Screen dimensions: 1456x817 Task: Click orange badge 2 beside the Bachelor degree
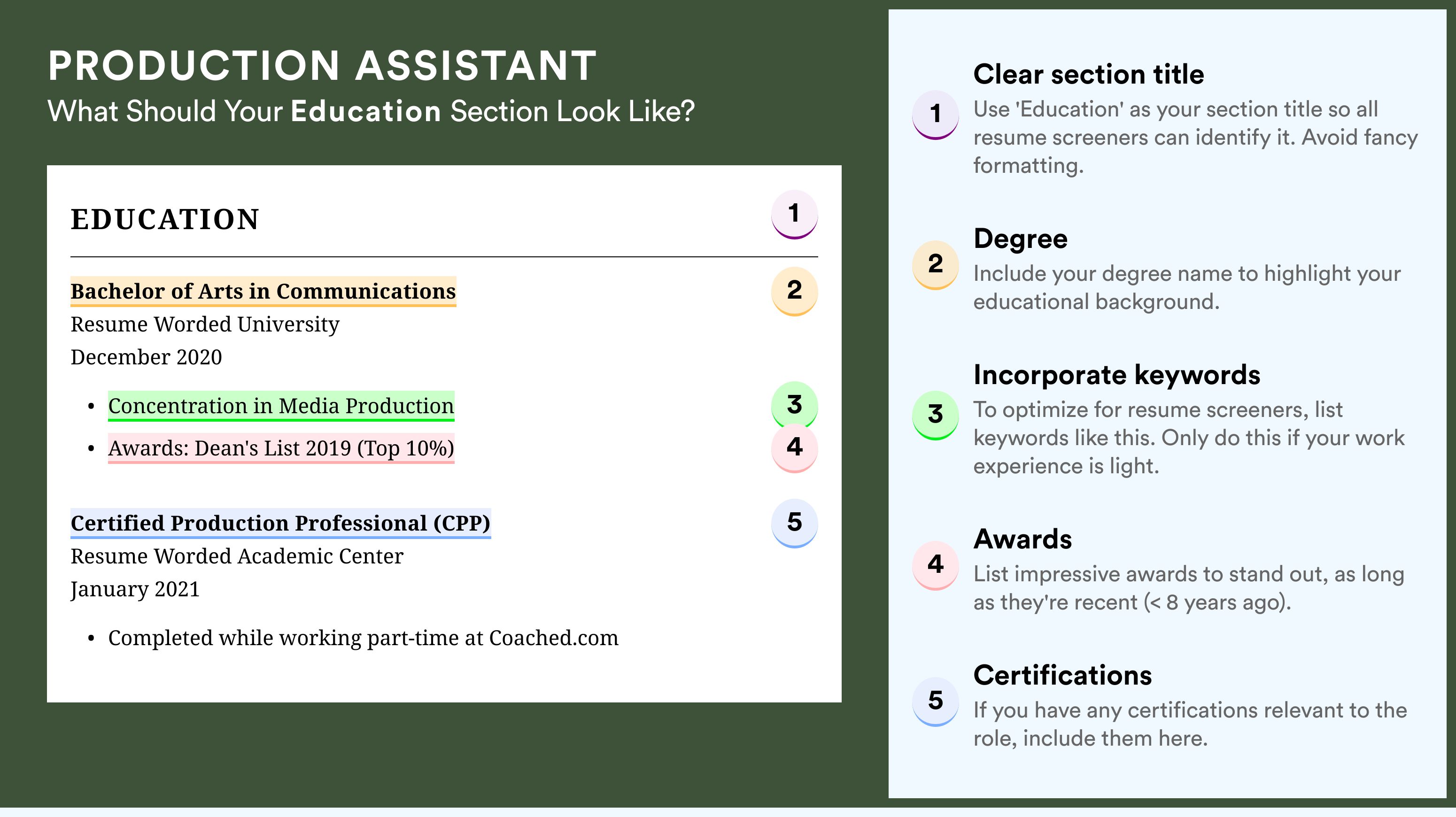click(794, 291)
